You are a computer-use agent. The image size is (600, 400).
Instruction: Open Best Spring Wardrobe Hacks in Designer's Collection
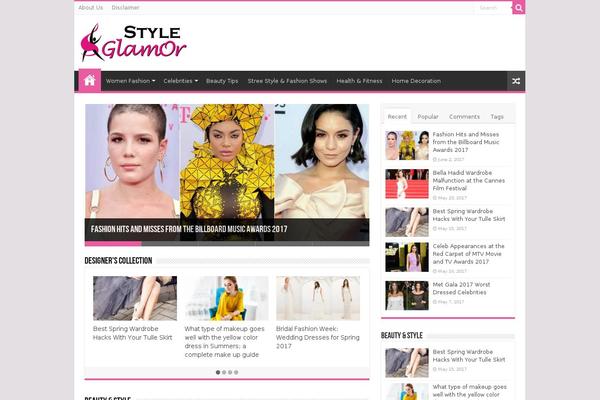pos(132,333)
